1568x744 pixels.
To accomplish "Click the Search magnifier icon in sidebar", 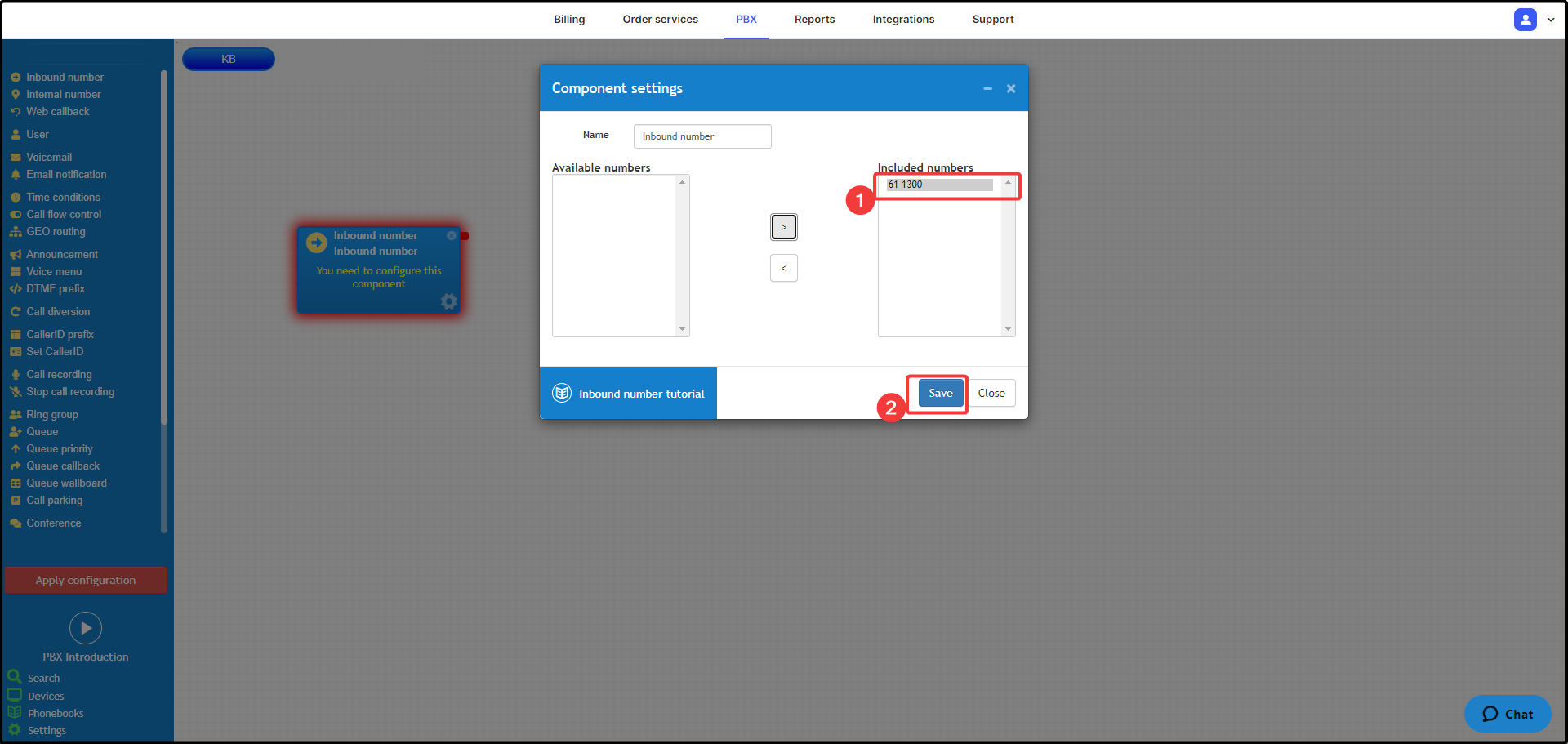I will (x=14, y=677).
